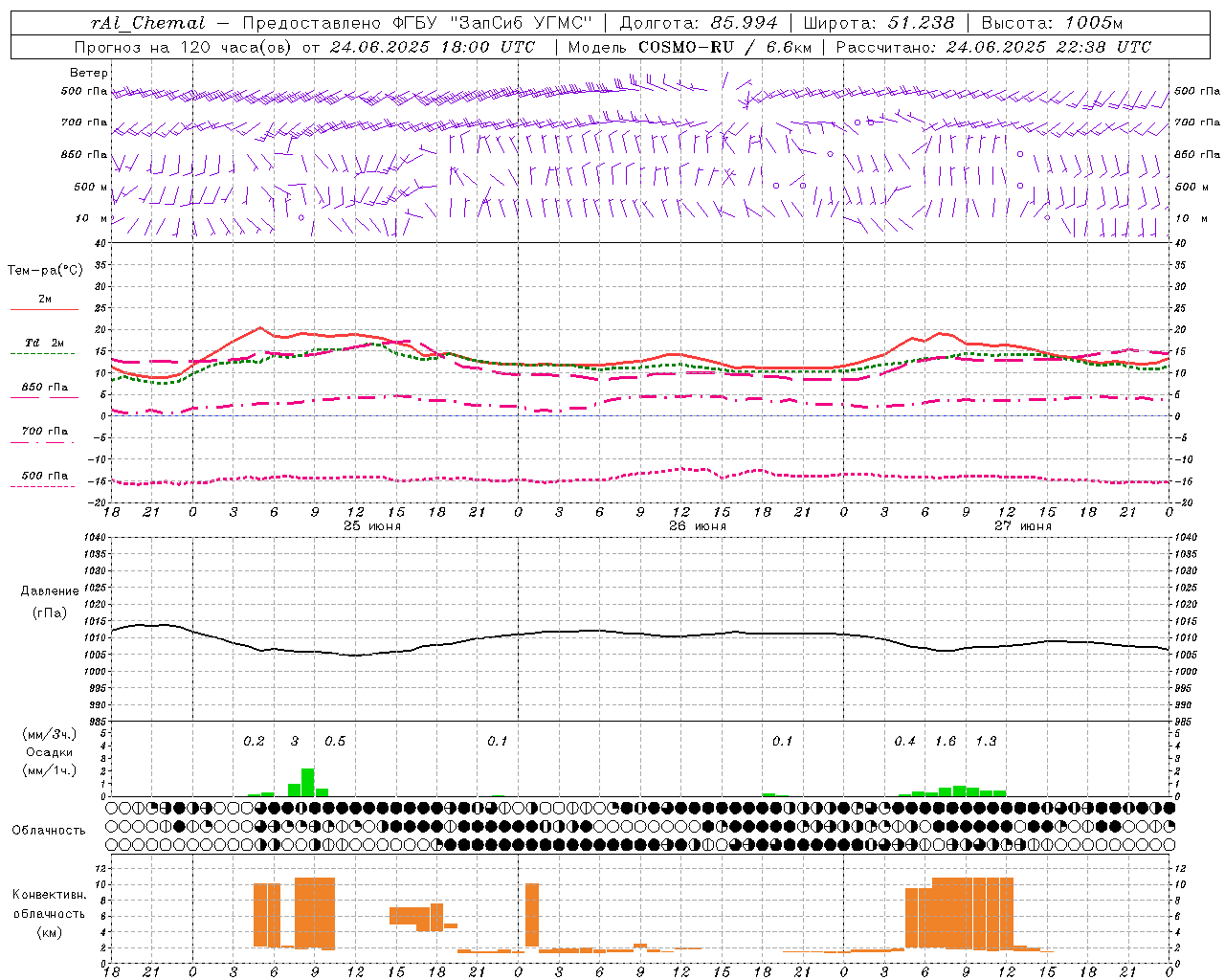The image size is (1225, 980).
Task: Click the text Предоставлено ФГБУ "ЗапСиб УГМС"
Action: (417, 23)
